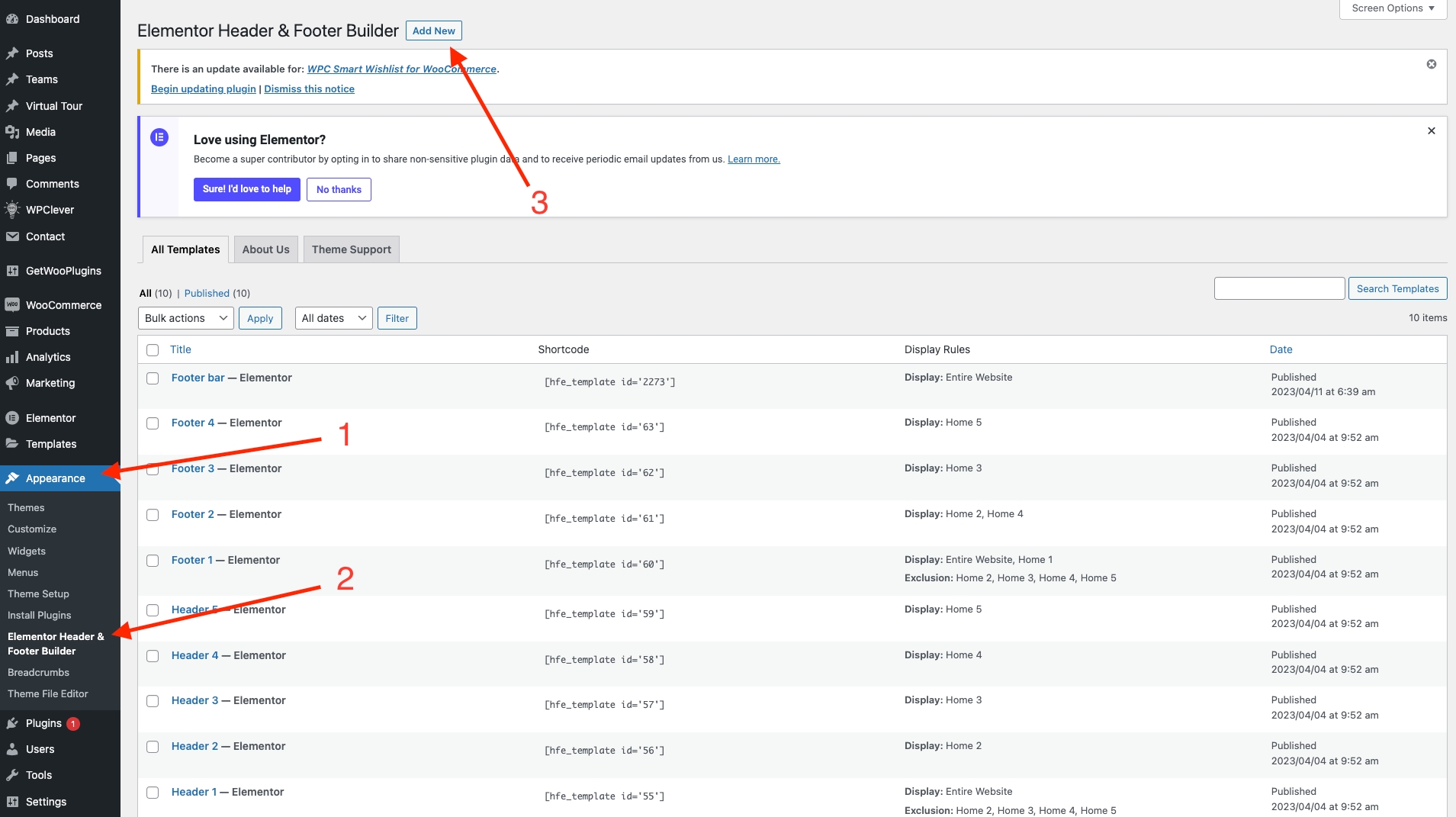Click the No thanks button
Image resolution: width=1456 pixels, height=817 pixels.
(339, 189)
